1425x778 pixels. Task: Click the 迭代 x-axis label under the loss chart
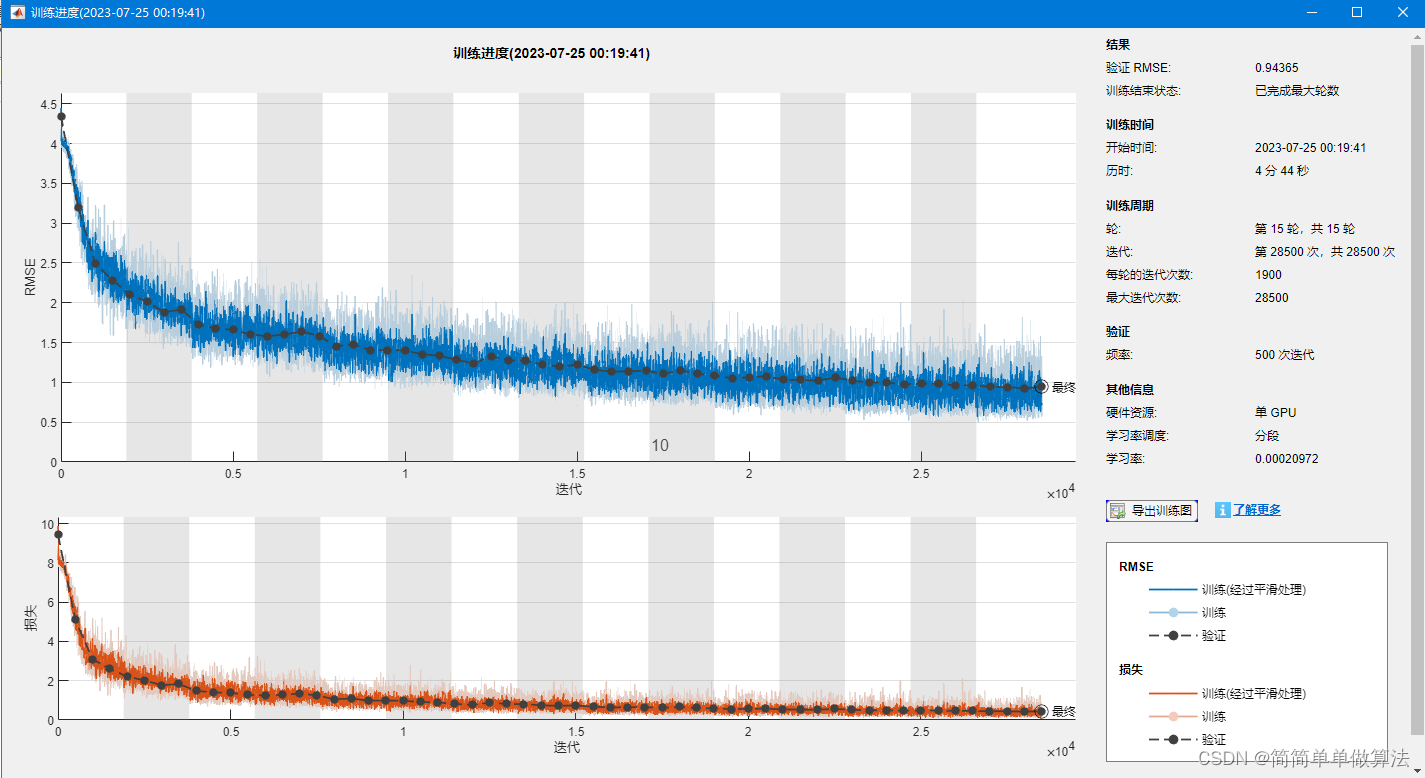point(566,747)
